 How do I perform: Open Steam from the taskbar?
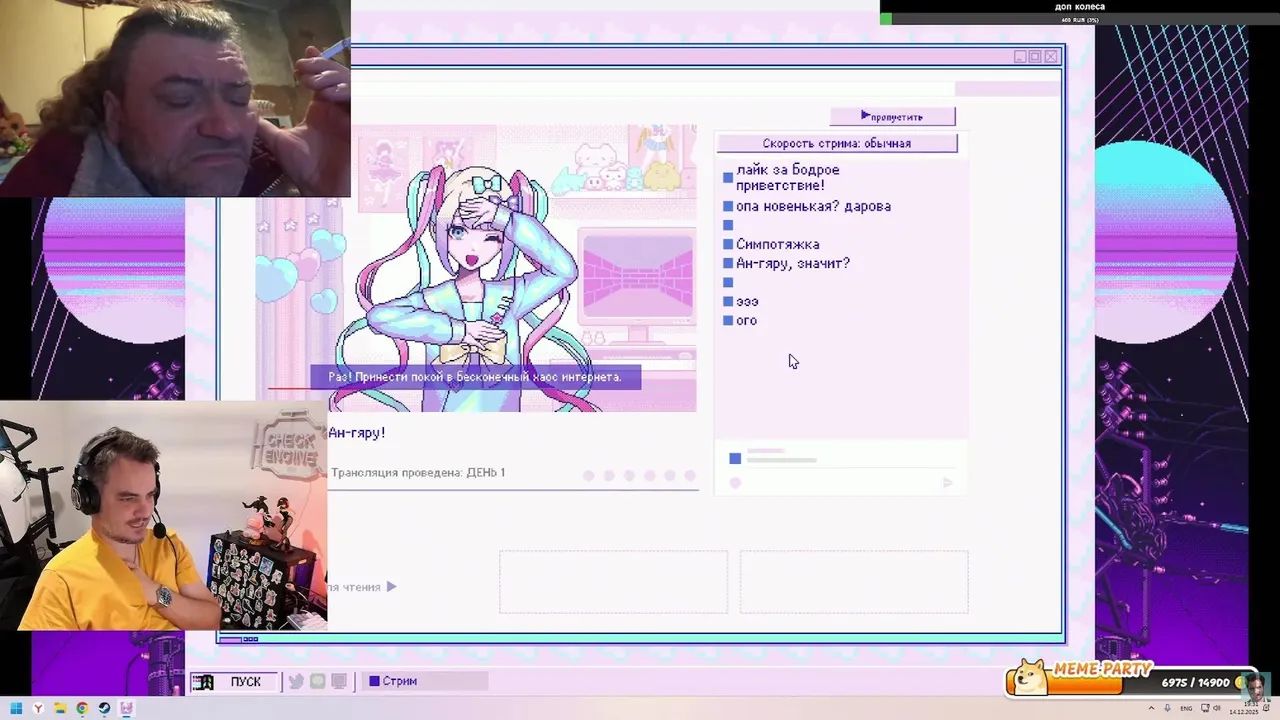pos(104,709)
